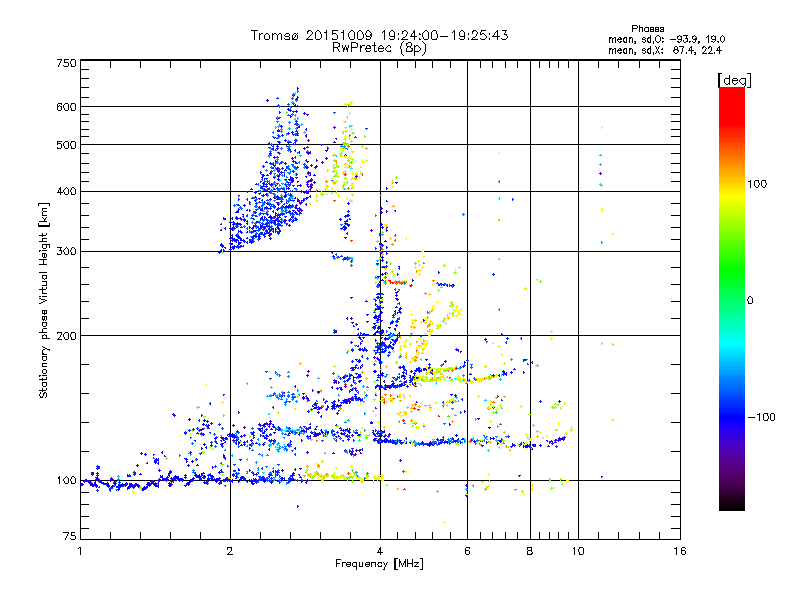
Task: Click 'Stationary phase Virtual Height [km]' axis label
Action: point(44,300)
